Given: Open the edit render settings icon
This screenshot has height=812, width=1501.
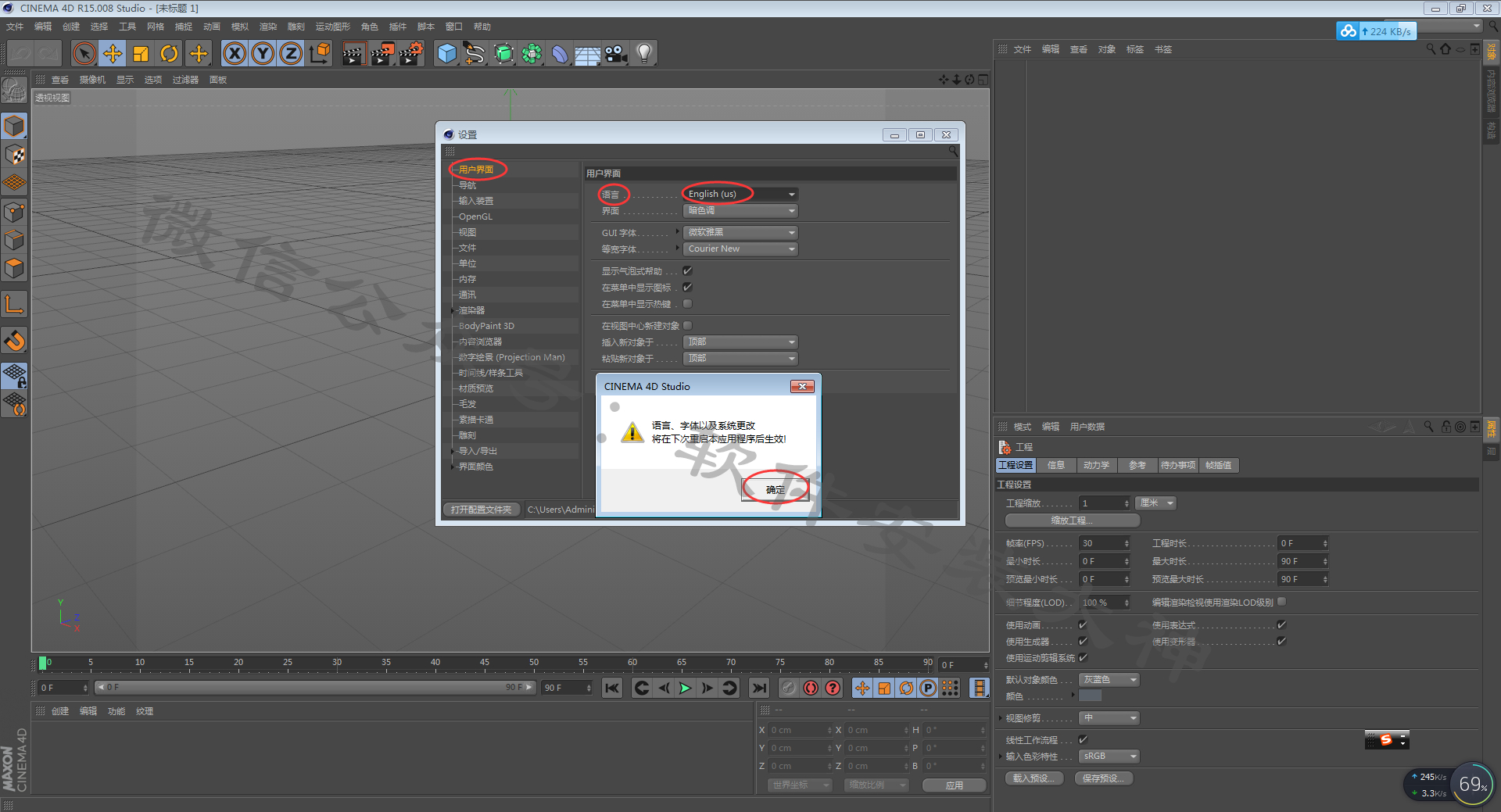Looking at the screenshot, I should pos(411,54).
